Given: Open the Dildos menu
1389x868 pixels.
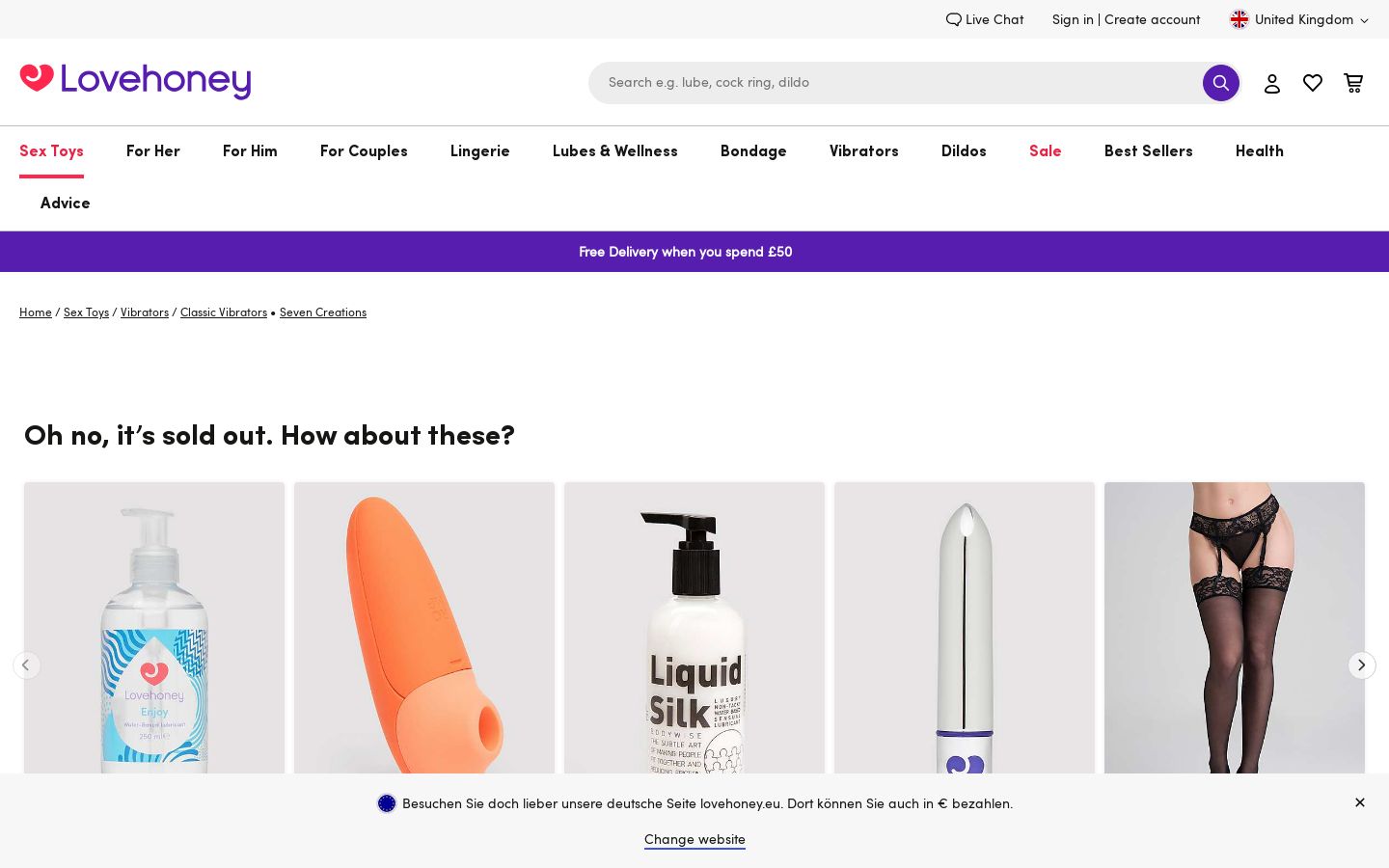Looking at the screenshot, I should (x=964, y=151).
